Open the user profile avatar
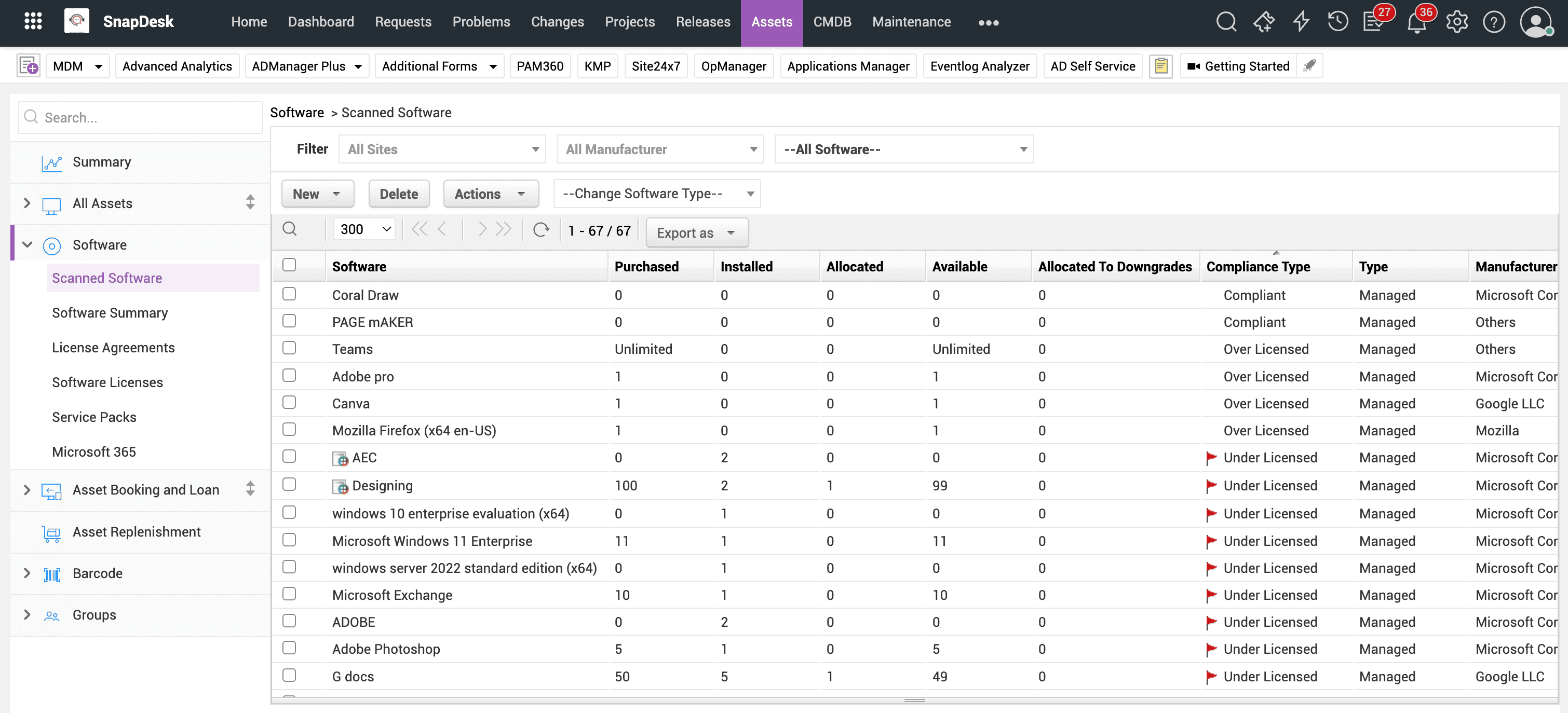Viewport: 1568px width, 713px height. pyautogui.click(x=1536, y=22)
